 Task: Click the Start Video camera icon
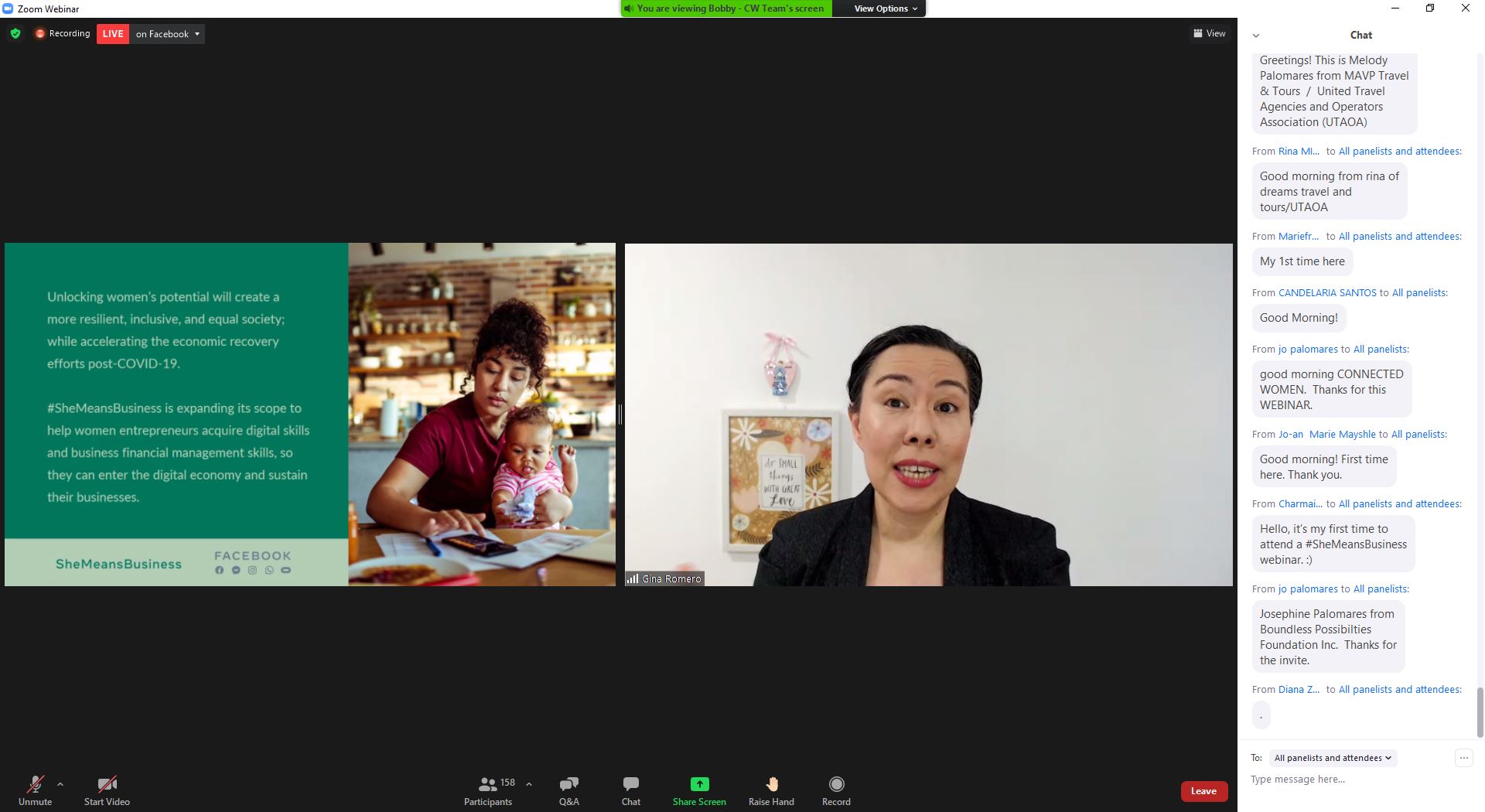(107, 784)
